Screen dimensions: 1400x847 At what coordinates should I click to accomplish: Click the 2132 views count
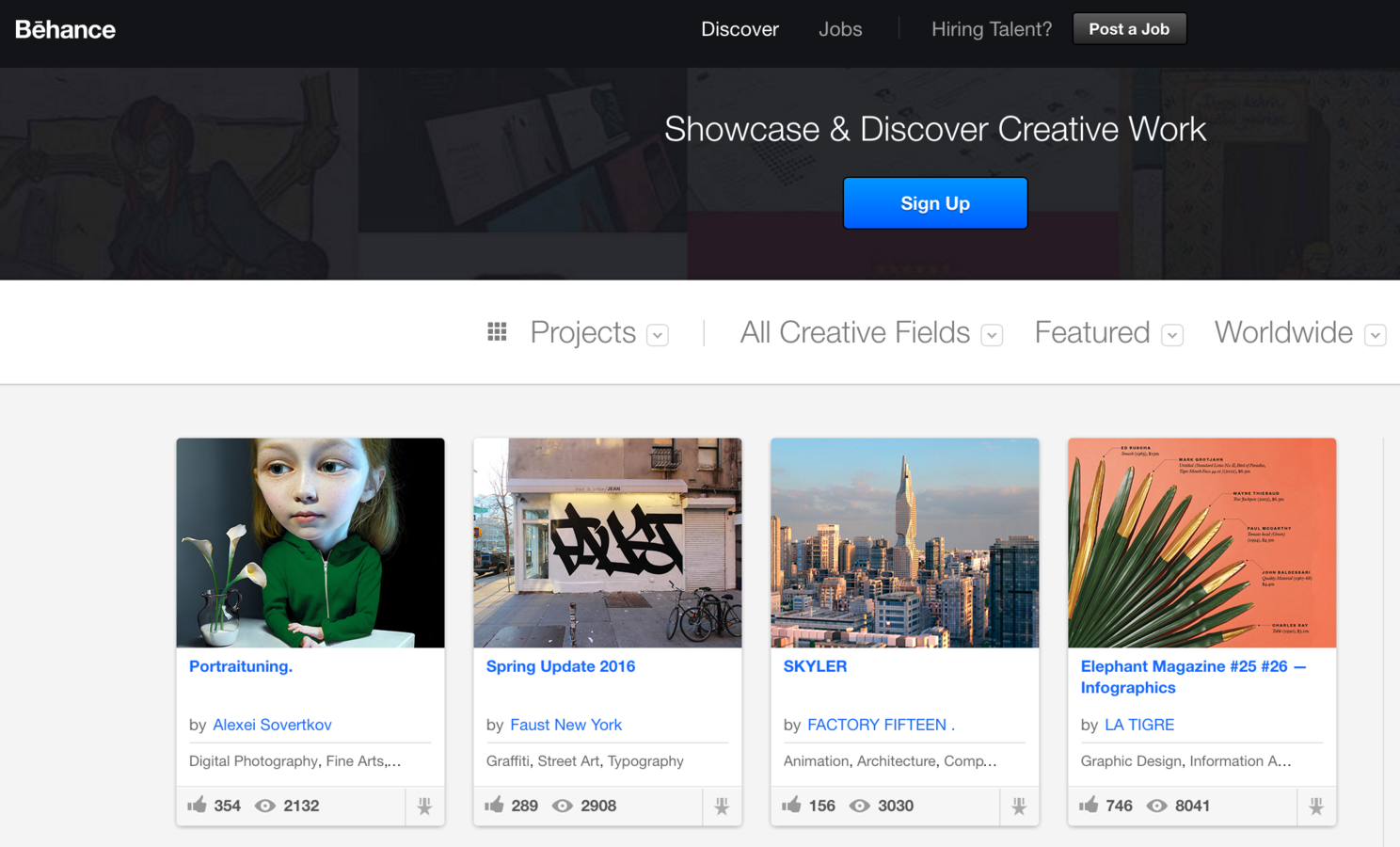click(301, 806)
